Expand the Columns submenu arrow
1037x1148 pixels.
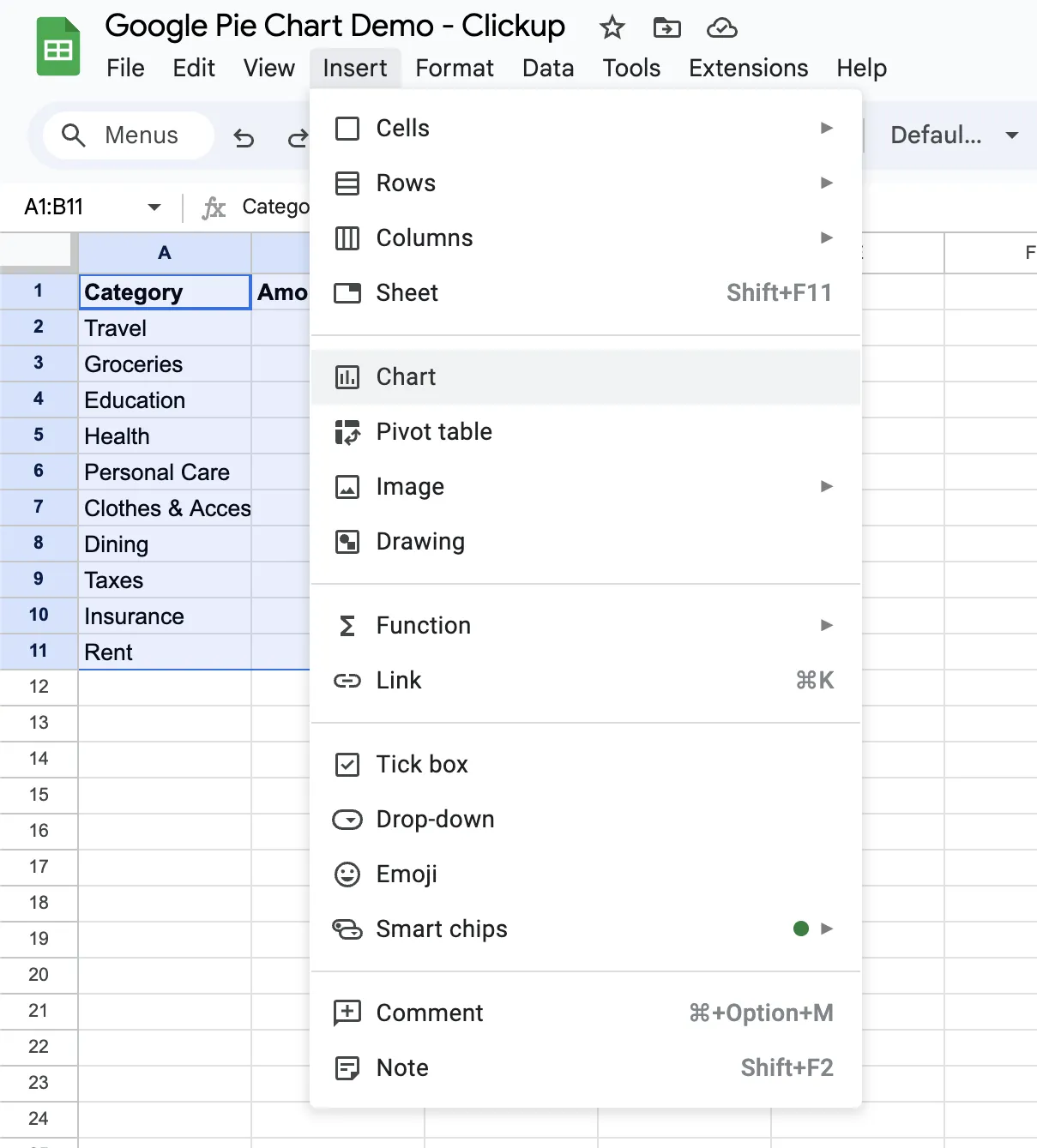tap(827, 237)
